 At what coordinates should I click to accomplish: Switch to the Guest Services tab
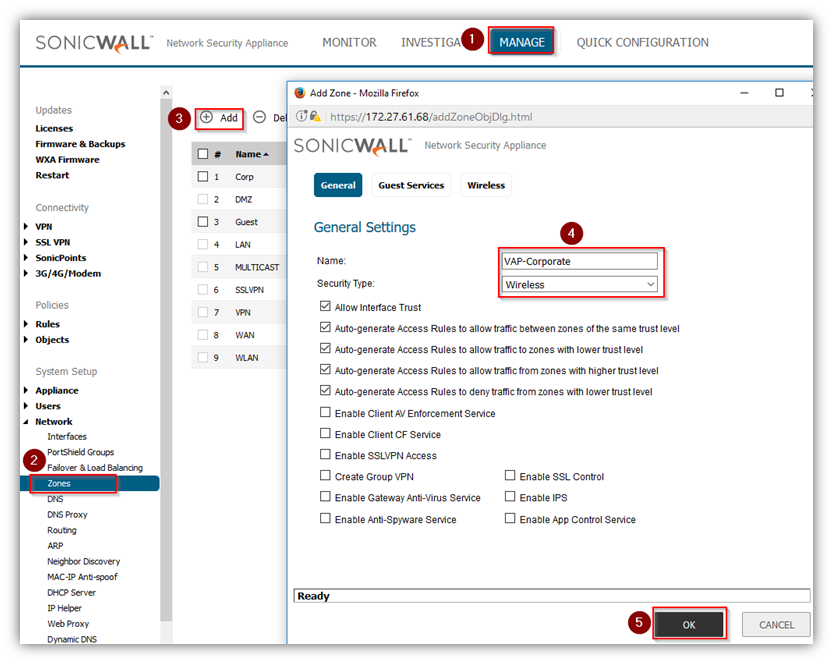point(411,185)
